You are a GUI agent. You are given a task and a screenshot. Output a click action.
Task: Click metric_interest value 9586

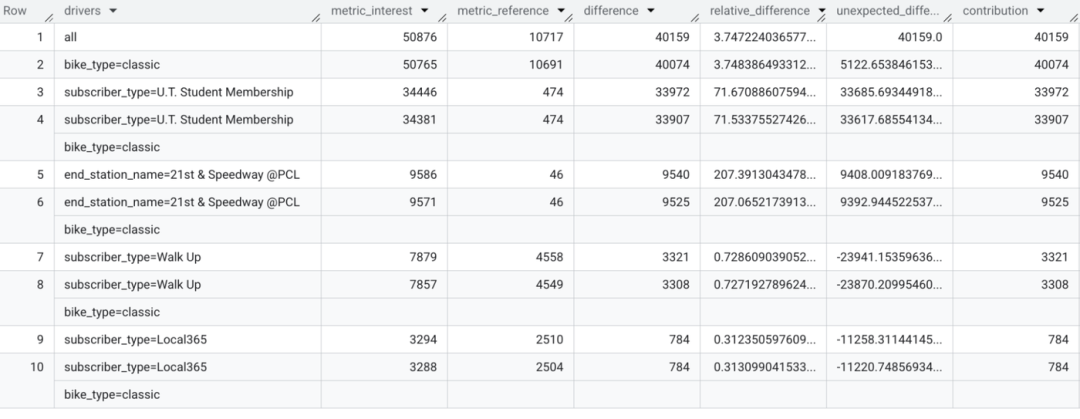[x=423, y=175]
